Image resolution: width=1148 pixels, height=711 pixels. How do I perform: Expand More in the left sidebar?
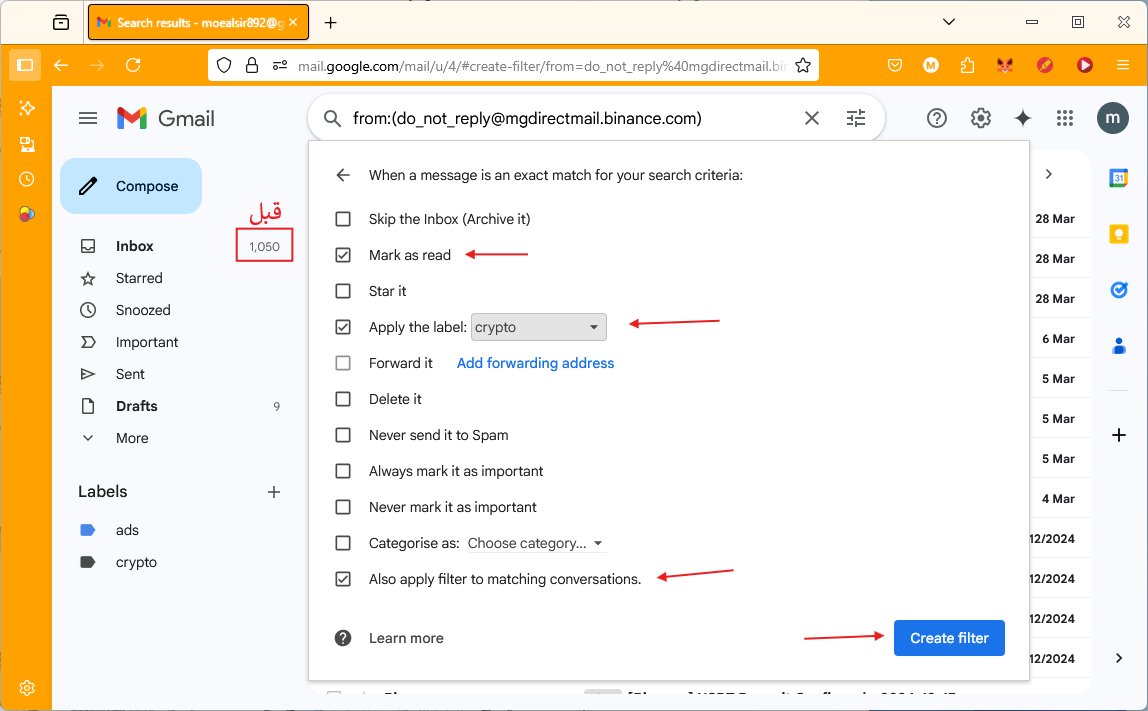[x=132, y=438]
